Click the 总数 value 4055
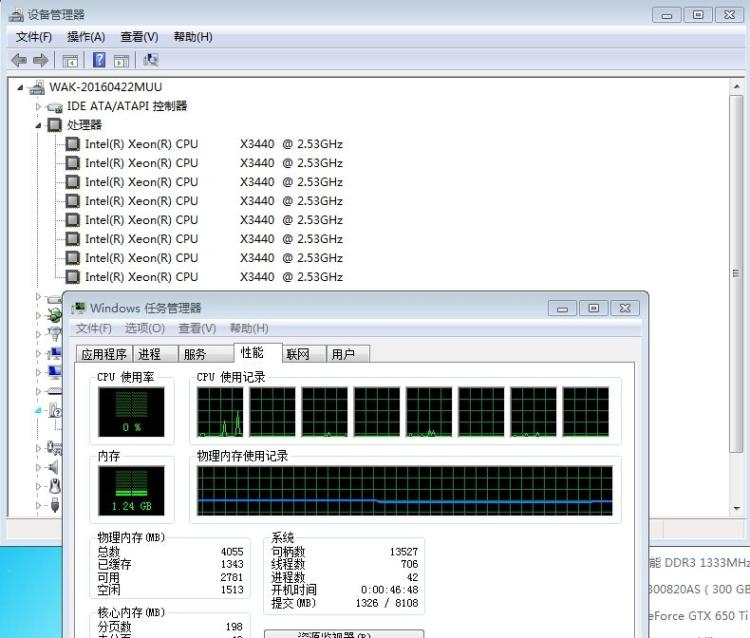 232,552
